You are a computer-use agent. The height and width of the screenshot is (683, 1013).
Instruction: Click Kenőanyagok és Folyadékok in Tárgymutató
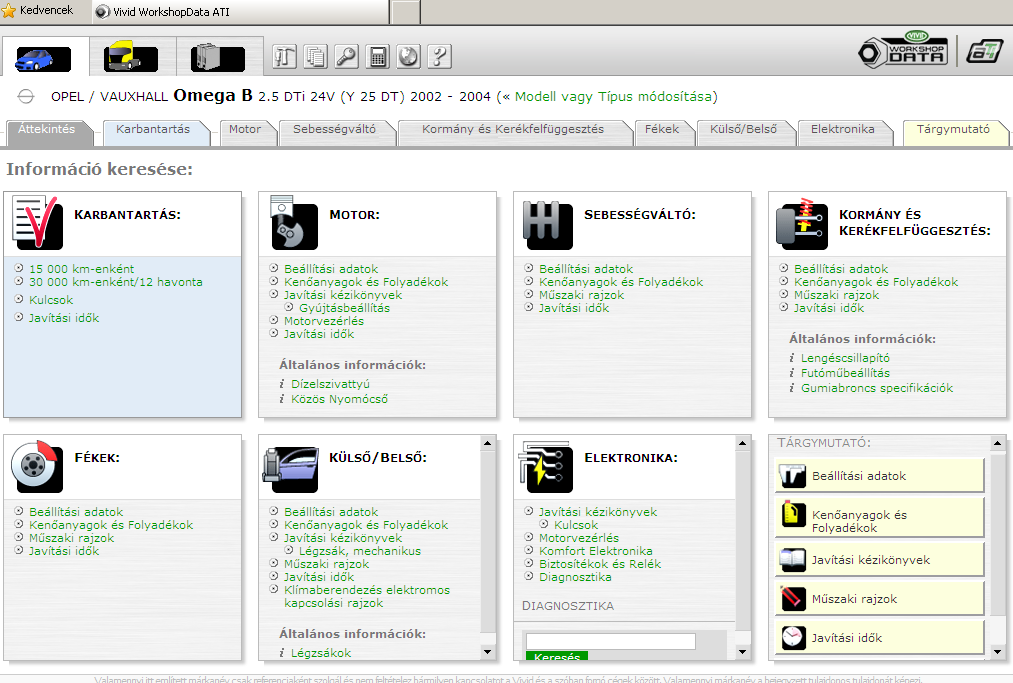tap(879, 521)
